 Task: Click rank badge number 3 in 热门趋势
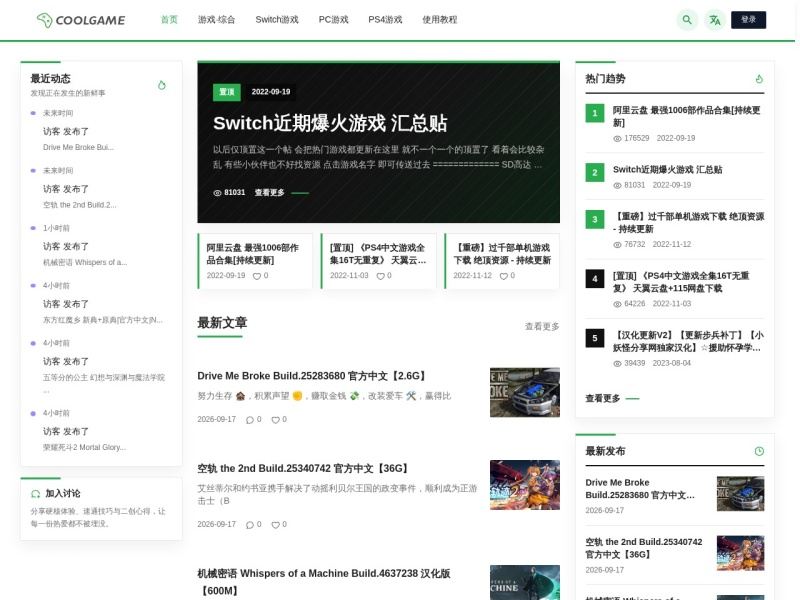(x=594, y=219)
